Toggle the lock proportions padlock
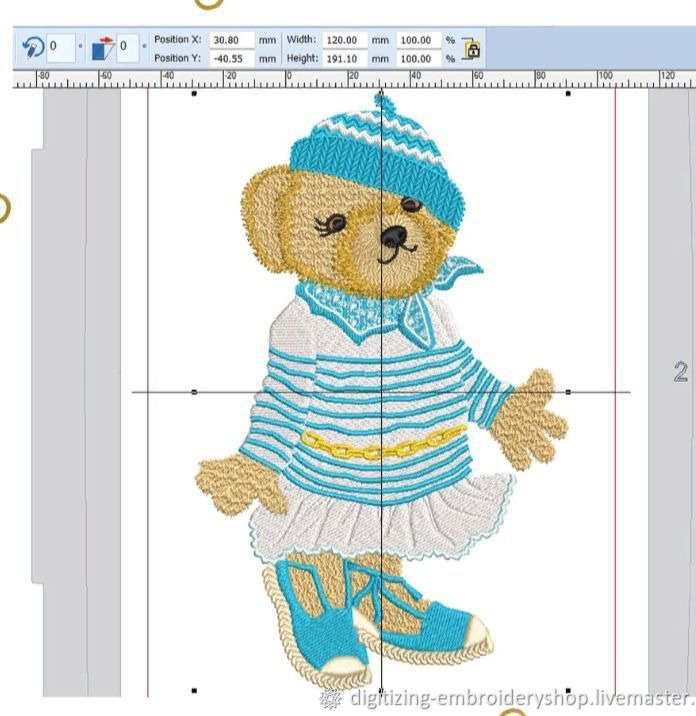This screenshot has width=696, height=716. [x=473, y=49]
